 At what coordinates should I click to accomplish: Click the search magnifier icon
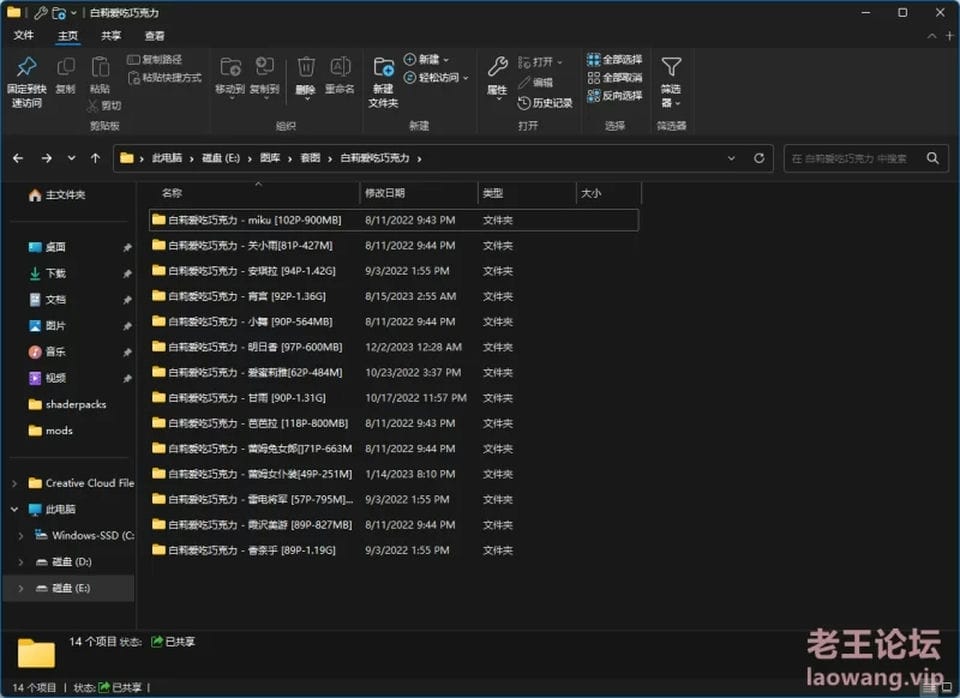(932, 159)
